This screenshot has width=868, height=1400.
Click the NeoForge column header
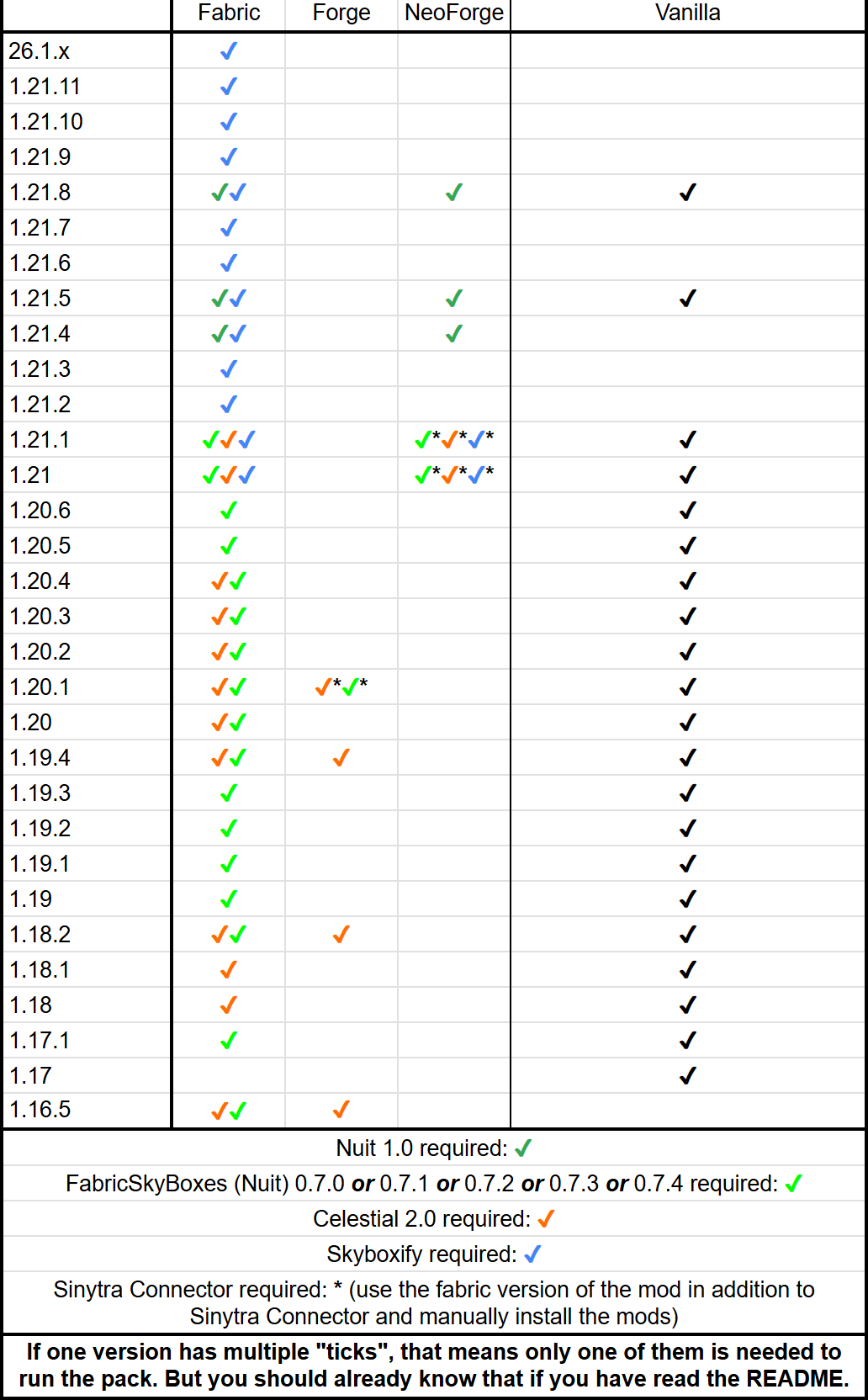tap(454, 13)
